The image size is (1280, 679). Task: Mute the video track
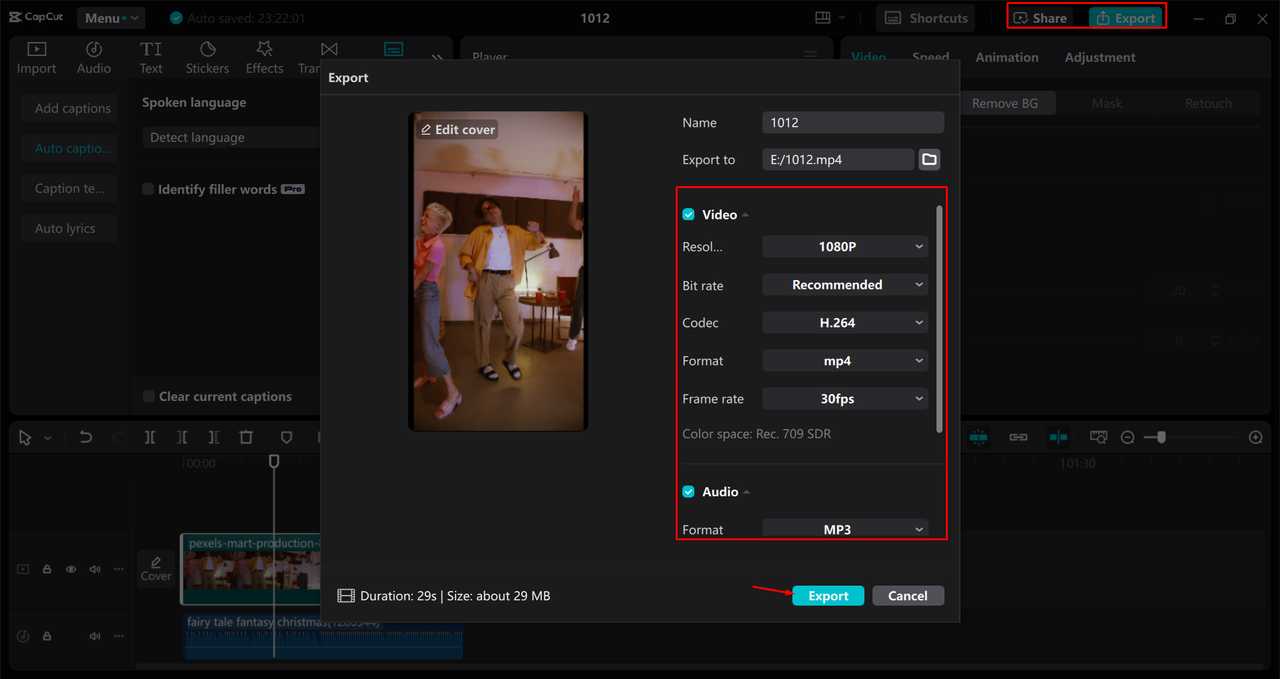coord(95,569)
